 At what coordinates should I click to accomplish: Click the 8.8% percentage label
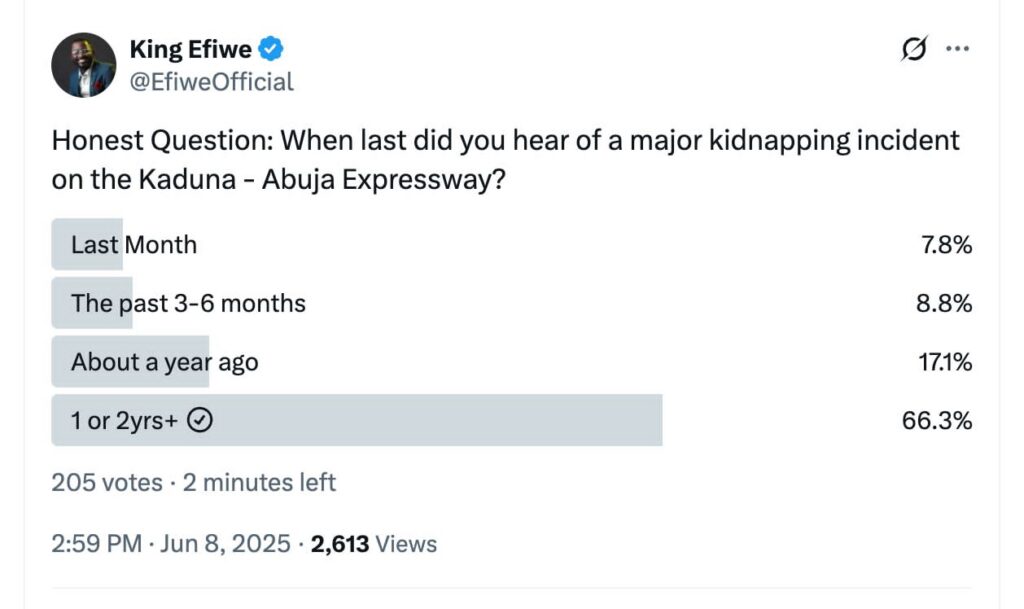click(944, 304)
